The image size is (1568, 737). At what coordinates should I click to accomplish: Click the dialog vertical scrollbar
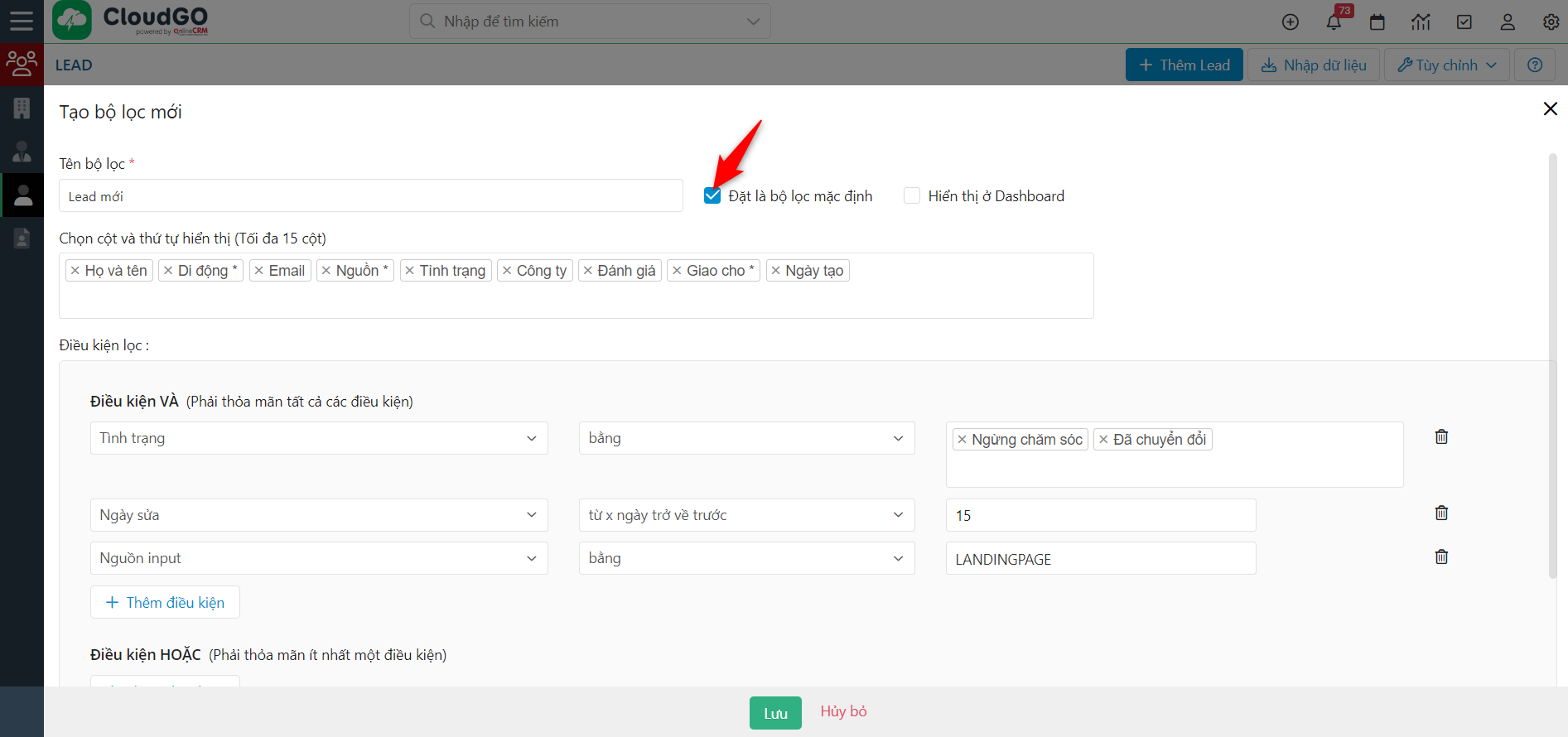(x=1553, y=364)
